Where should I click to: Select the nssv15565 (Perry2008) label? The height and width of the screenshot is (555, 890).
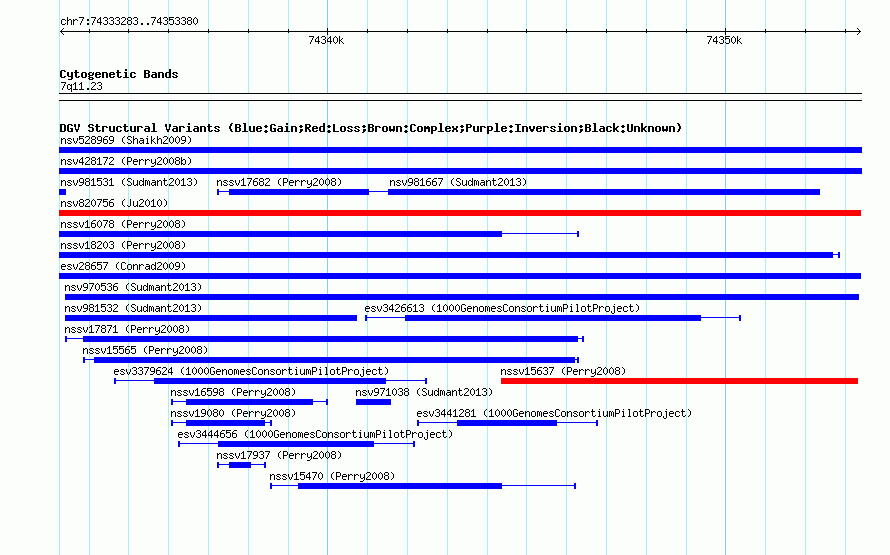(145, 350)
